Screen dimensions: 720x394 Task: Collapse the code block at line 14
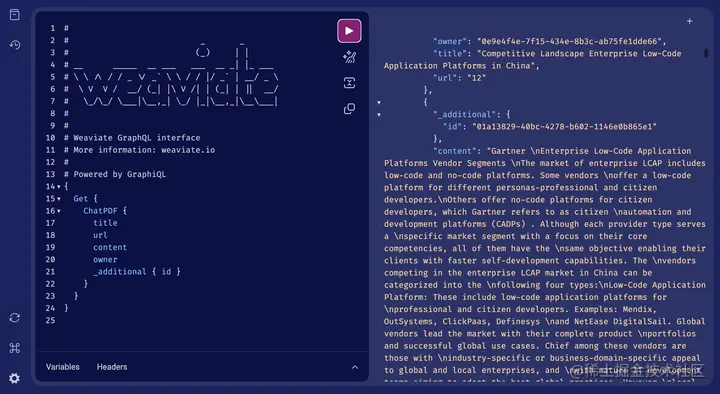click(59, 186)
